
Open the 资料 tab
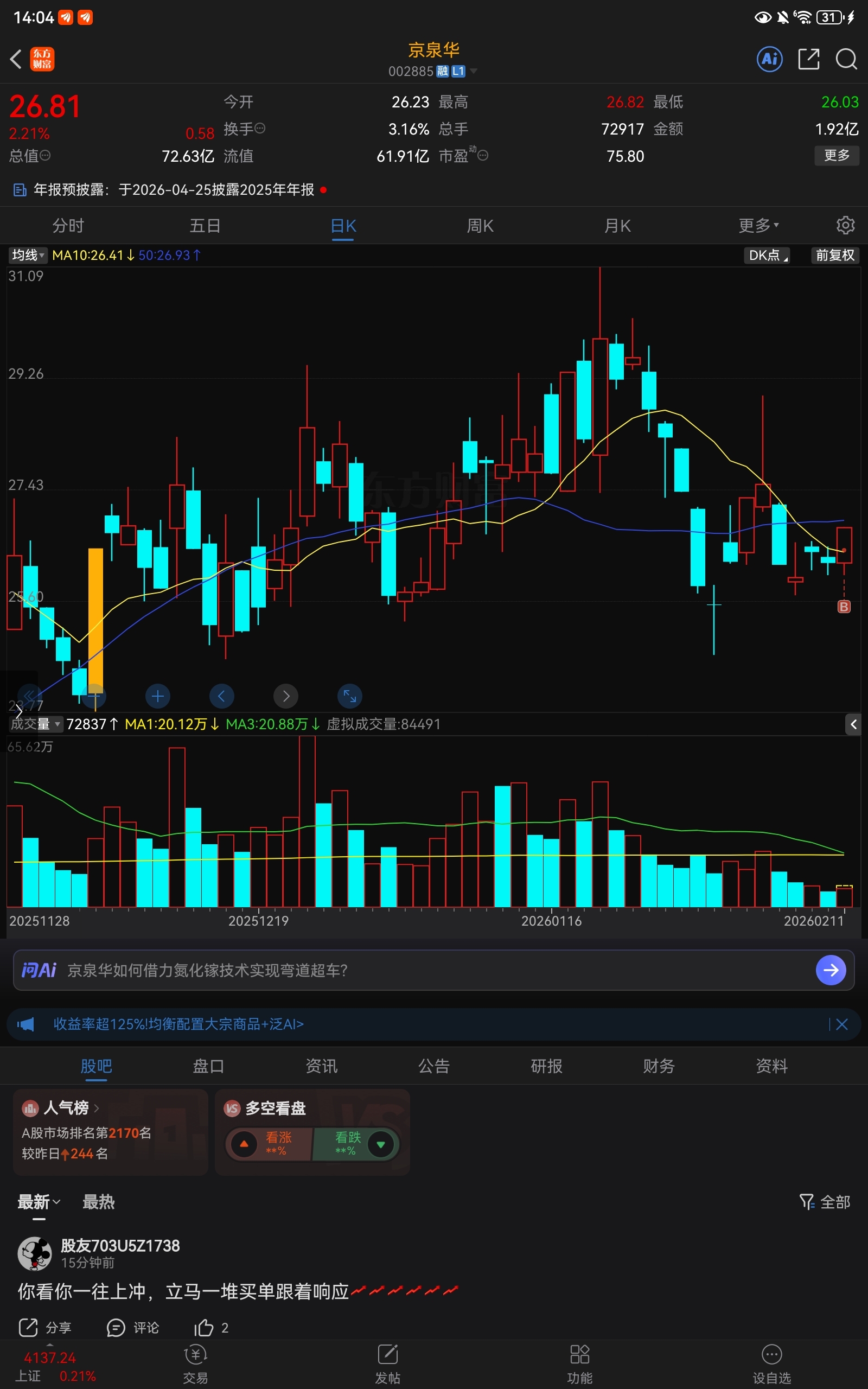[771, 1066]
